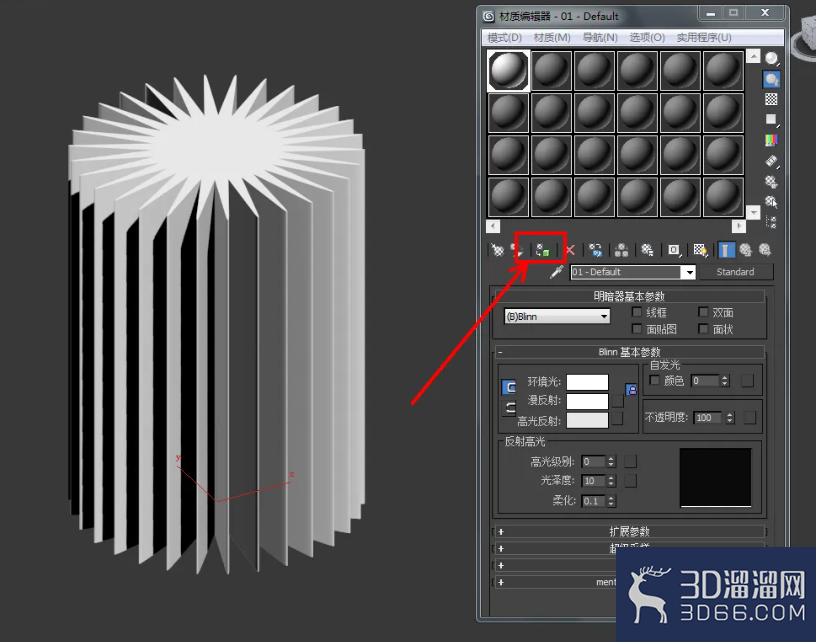Open the 模式(D) menu
This screenshot has width=816, height=642.
tap(504, 37)
